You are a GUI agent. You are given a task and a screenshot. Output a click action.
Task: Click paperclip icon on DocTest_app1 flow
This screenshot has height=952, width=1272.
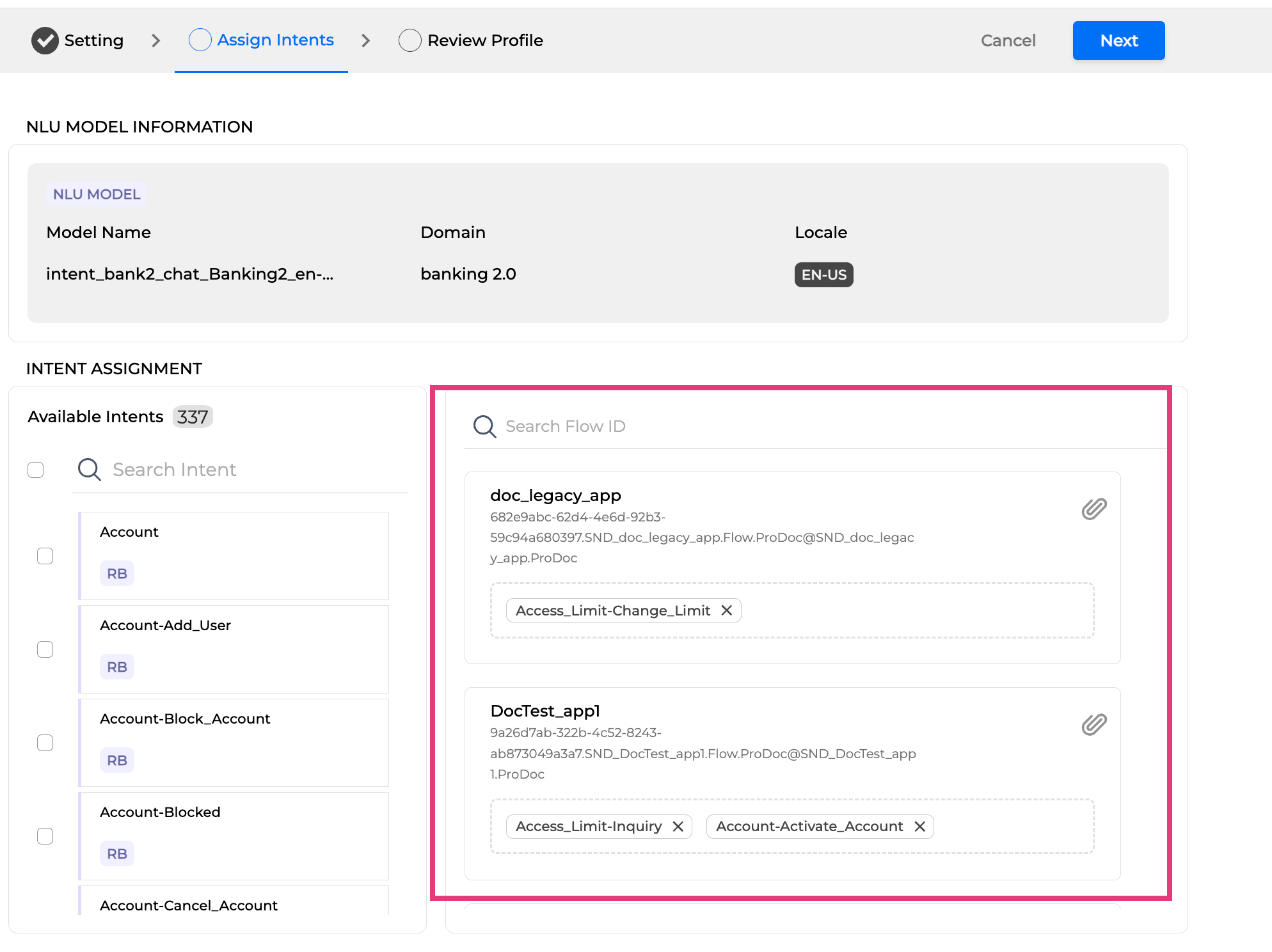click(x=1093, y=725)
